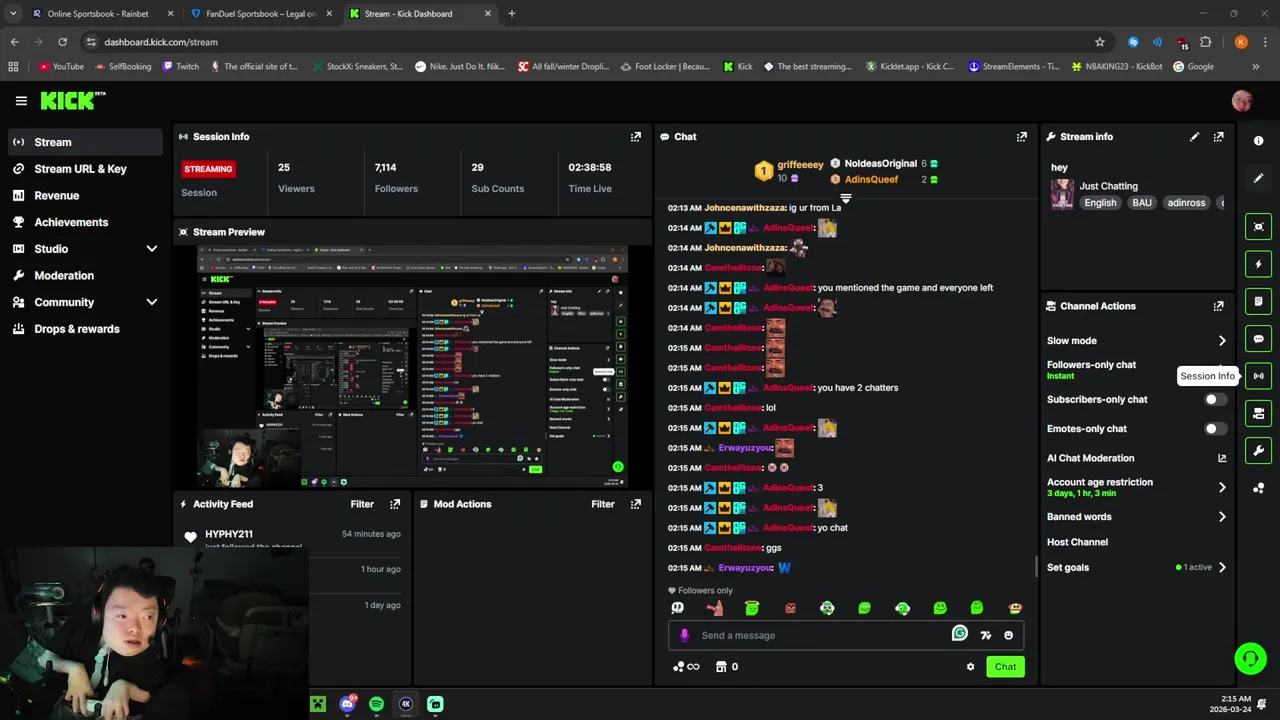The height and width of the screenshot is (720, 1280).
Task: Open chat settings gear icon
Action: tap(970, 667)
